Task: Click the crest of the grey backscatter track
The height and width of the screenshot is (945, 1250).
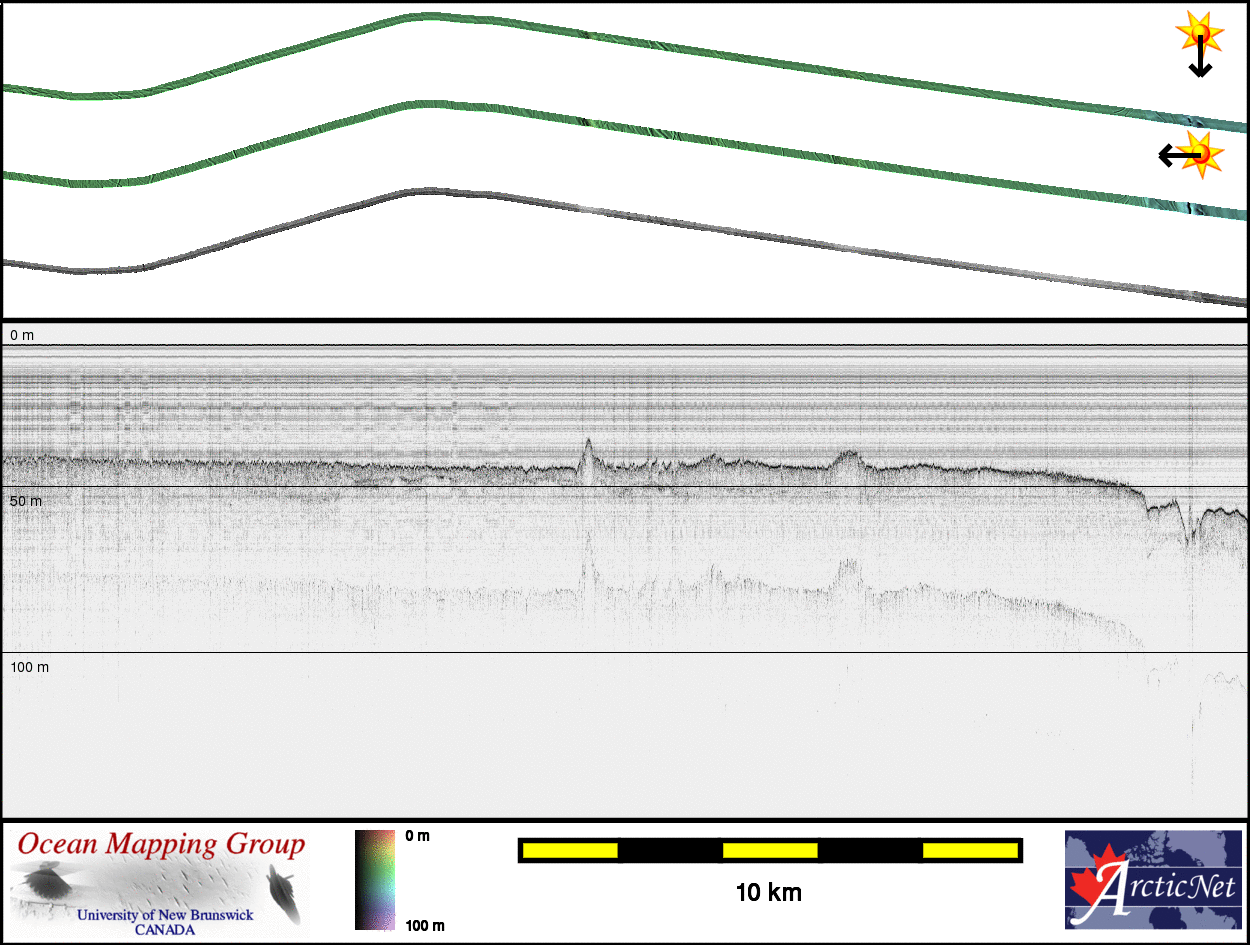Action: (425, 191)
